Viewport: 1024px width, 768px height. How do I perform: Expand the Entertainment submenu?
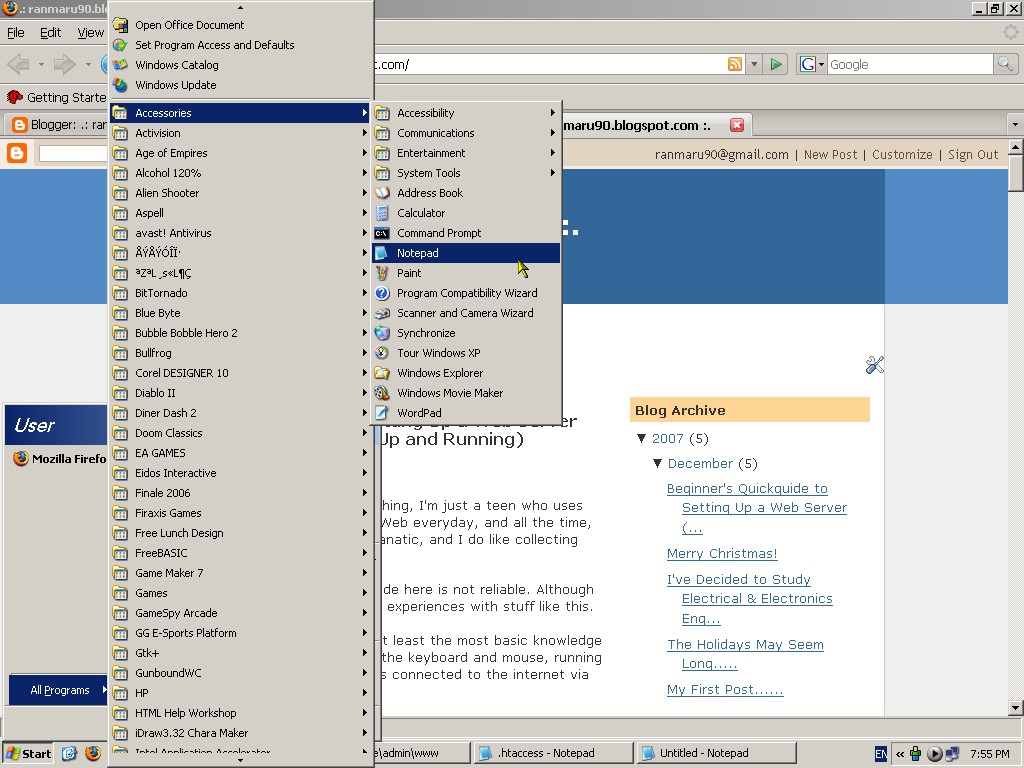click(466, 153)
